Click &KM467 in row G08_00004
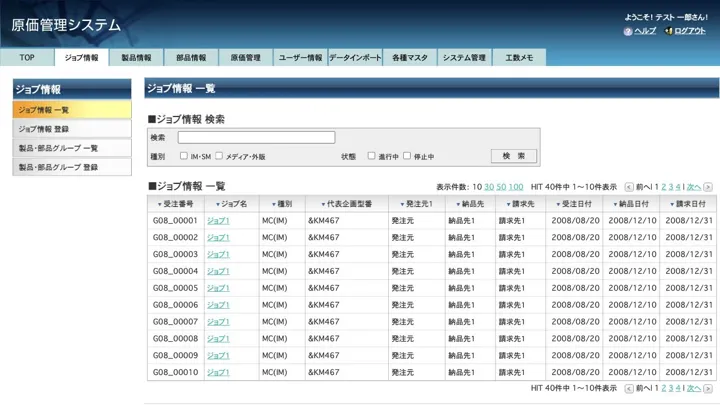Viewport: 720px width, 405px height. tap(324, 271)
